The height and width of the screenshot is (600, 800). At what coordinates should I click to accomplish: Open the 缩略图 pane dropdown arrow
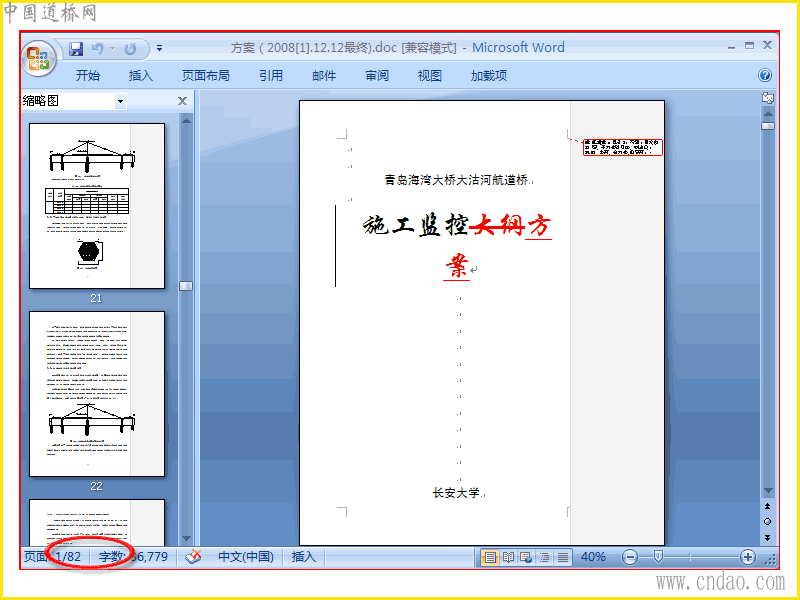[x=120, y=101]
